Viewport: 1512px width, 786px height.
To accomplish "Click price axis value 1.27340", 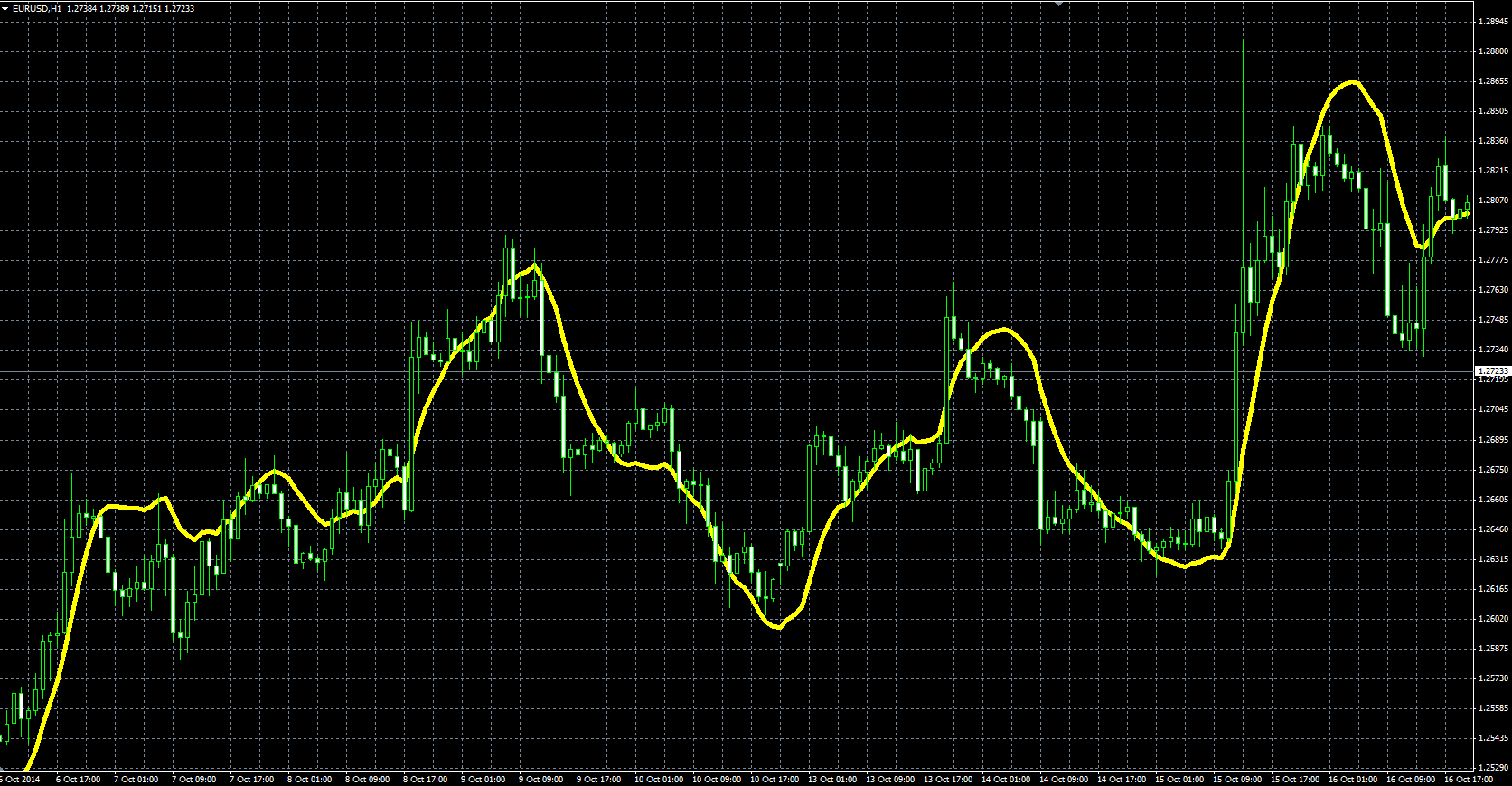I will pos(1493,350).
